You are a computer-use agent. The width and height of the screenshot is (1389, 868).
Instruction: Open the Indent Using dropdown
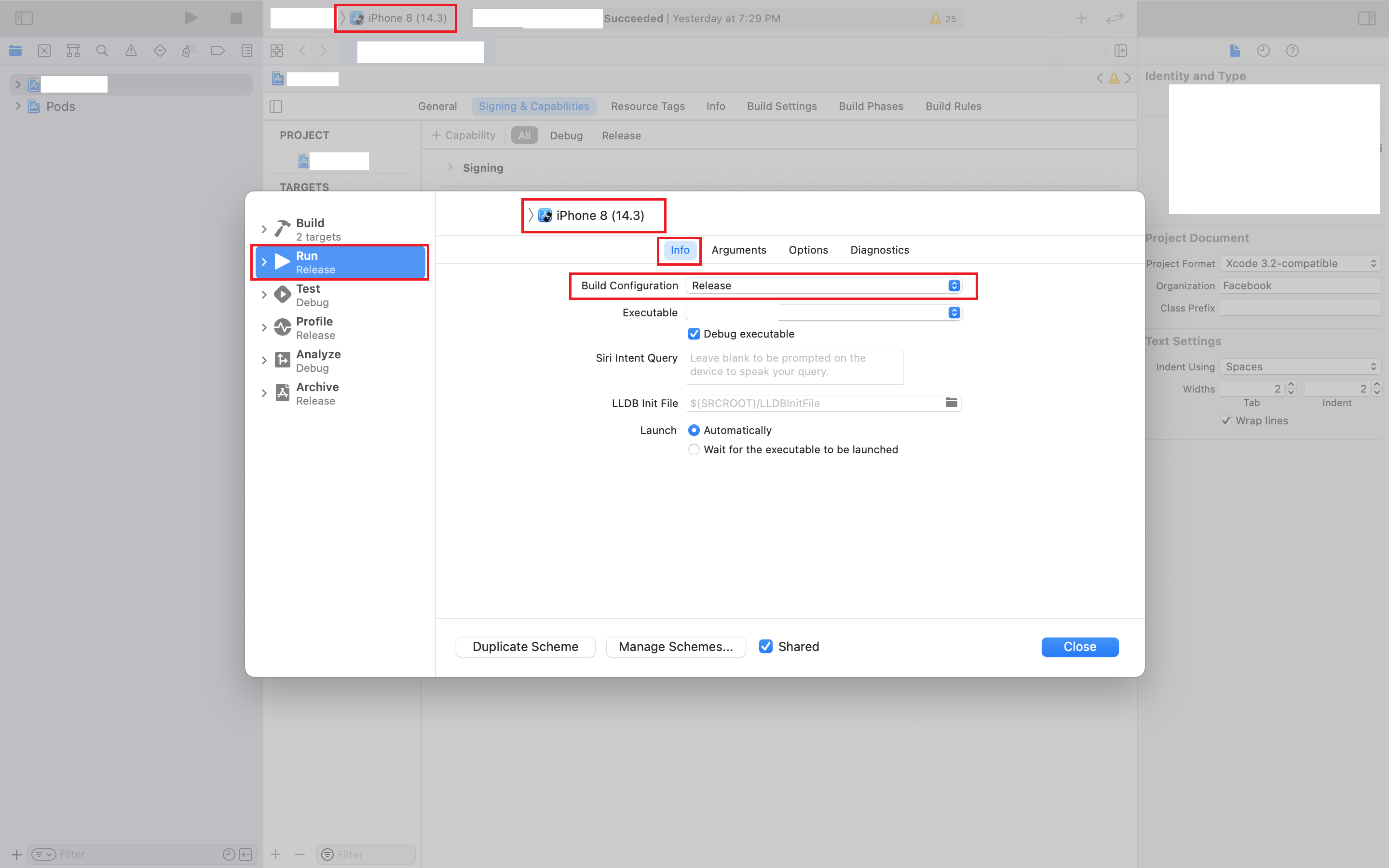point(1301,366)
